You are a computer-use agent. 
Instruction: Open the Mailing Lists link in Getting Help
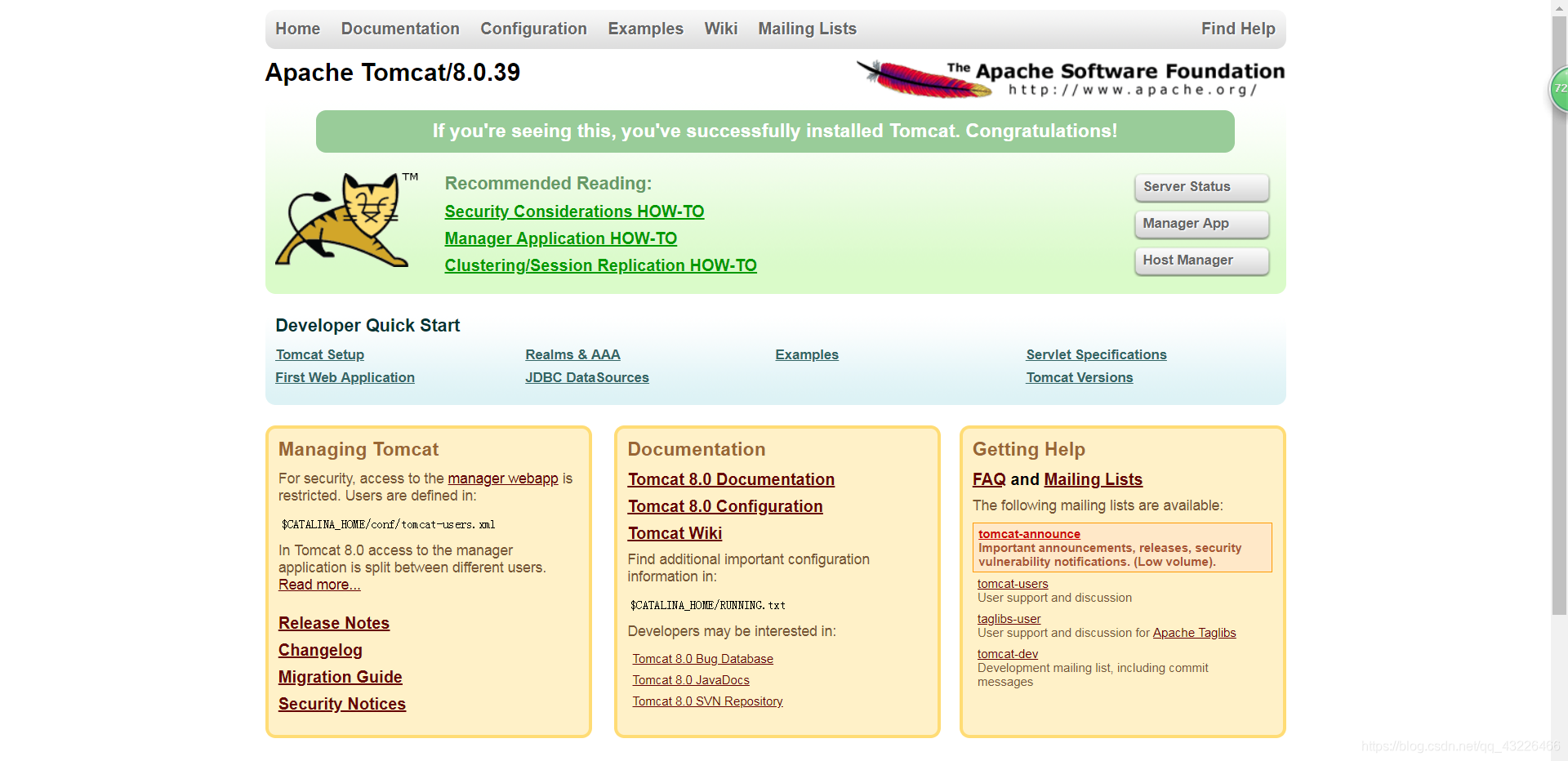pyautogui.click(x=1093, y=479)
